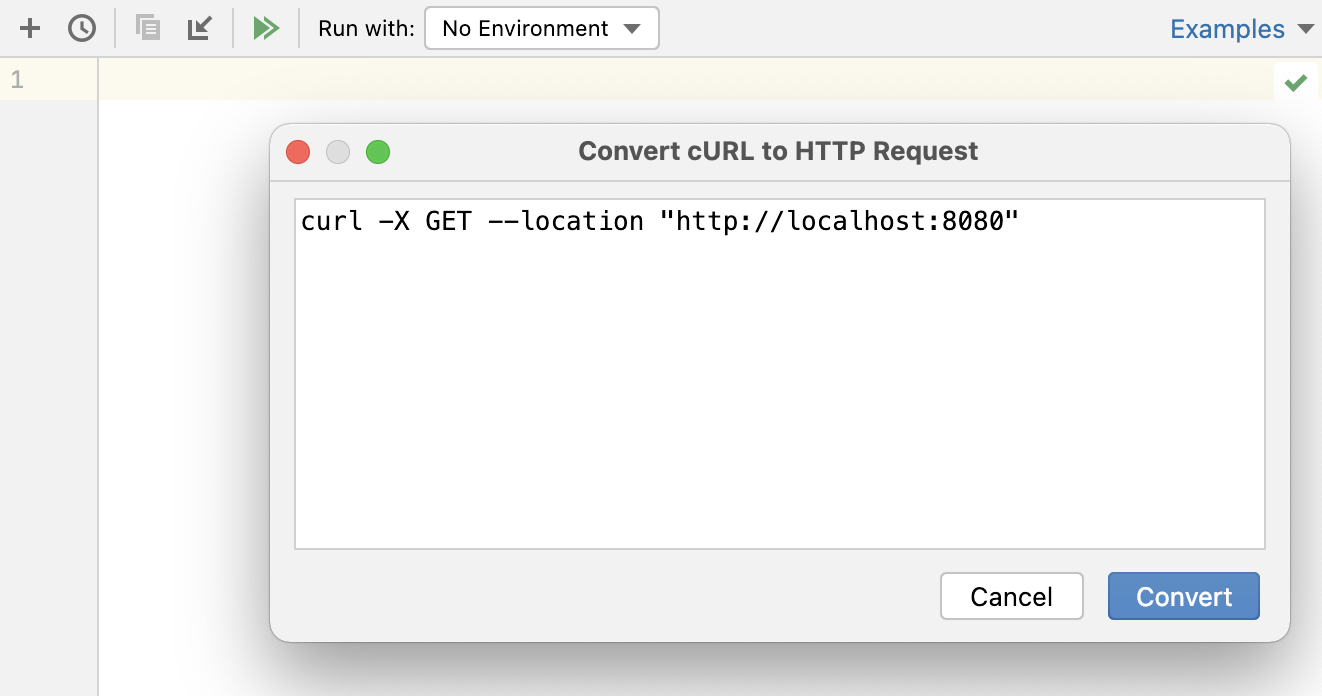Screen dimensions: 1322x696
Task: Click the arrow on the Run with combo box
Action: pyautogui.click(x=632, y=28)
